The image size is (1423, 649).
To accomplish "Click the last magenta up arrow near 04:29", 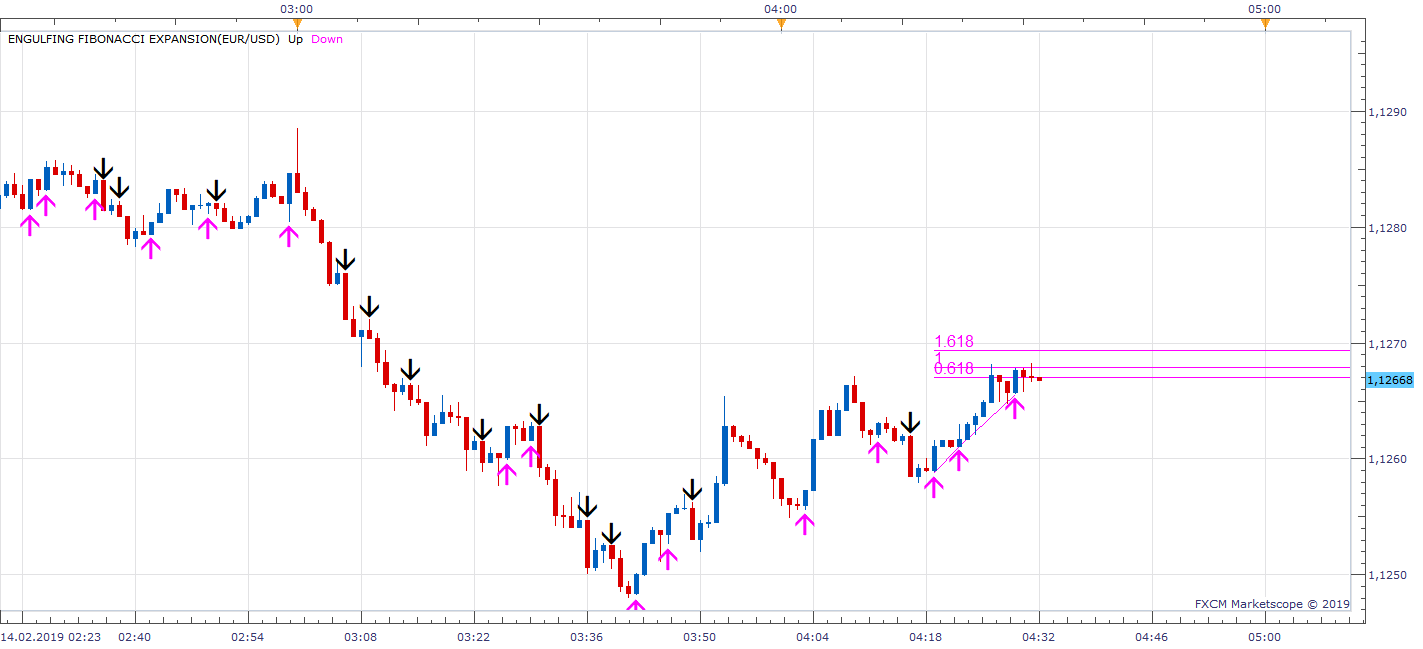I will [1014, 408].
